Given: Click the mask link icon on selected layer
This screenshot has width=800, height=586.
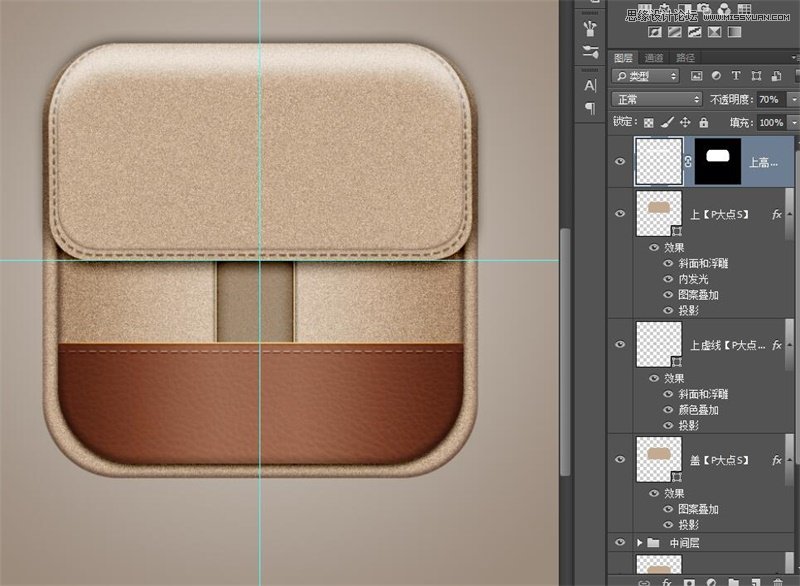Looking at the screenshot, I should pyautogui.click(x=688, y=162).
